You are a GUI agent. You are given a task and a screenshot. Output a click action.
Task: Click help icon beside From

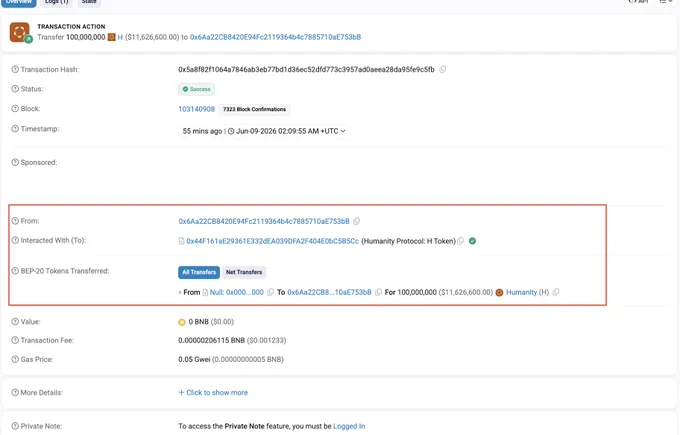[15, 221]
